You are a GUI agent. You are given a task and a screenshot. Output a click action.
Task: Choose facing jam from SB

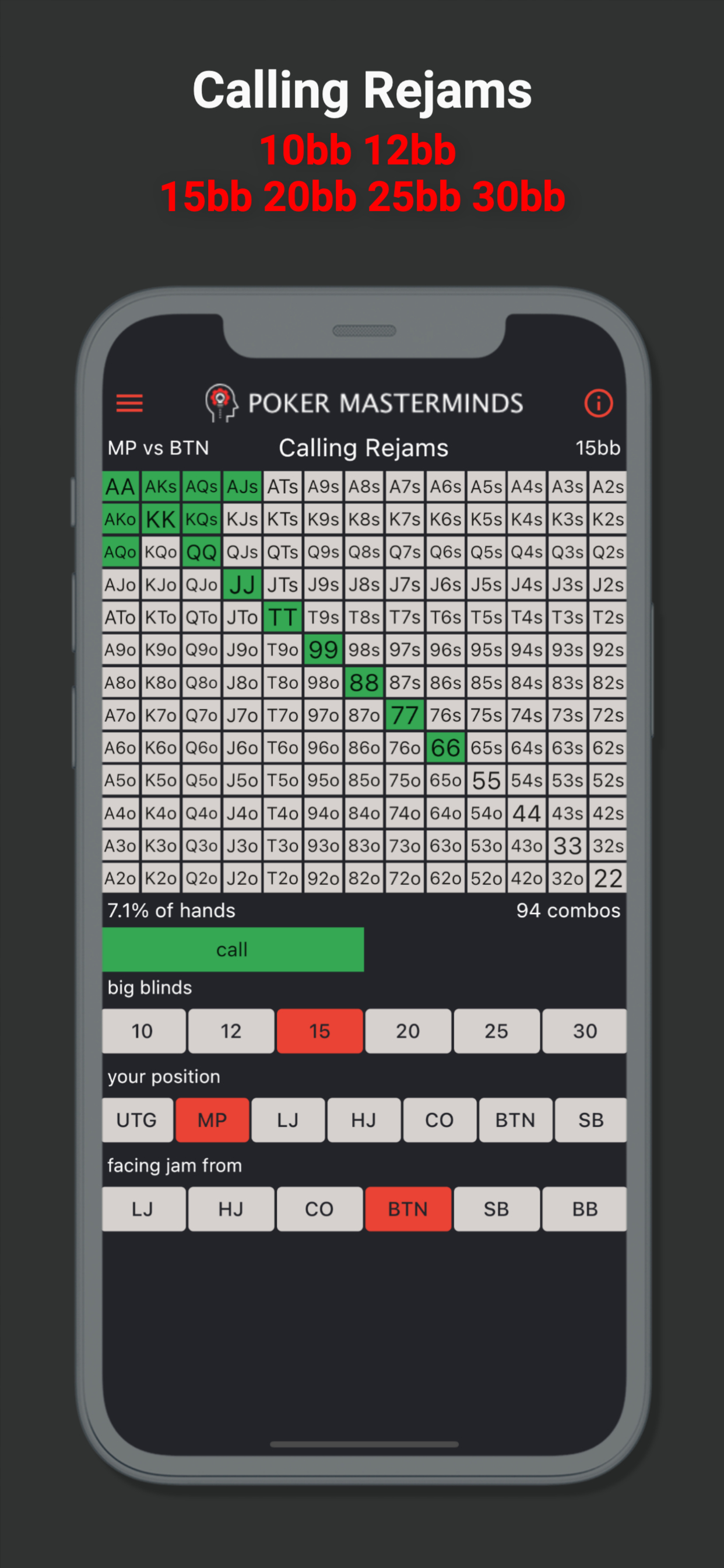(x=497, y=1208)
